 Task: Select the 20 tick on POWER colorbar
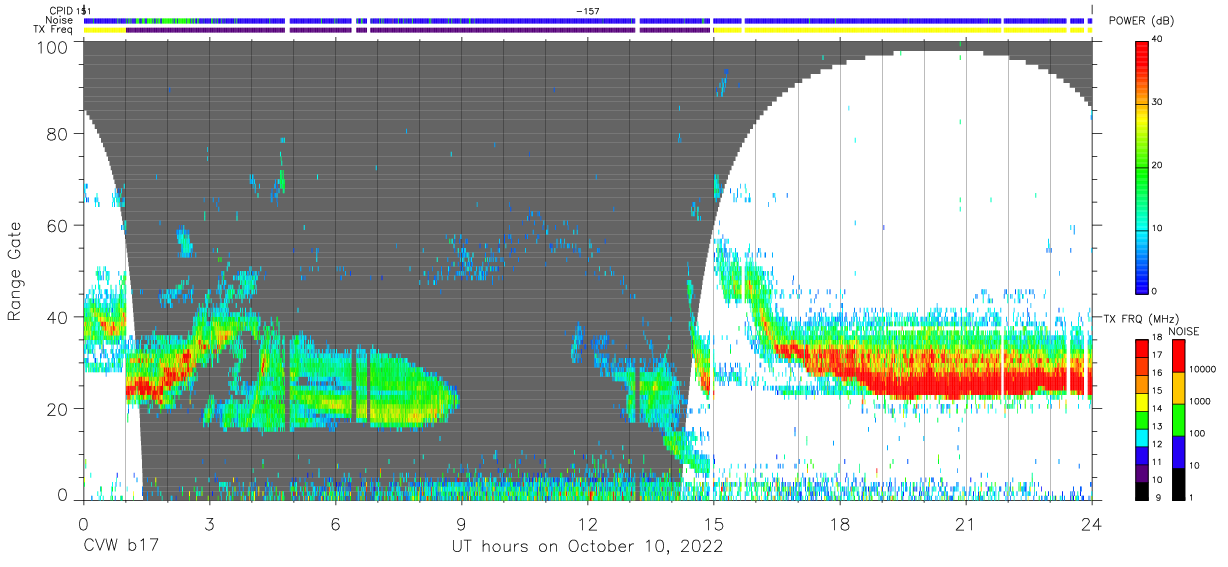(x=1156, y=166)
